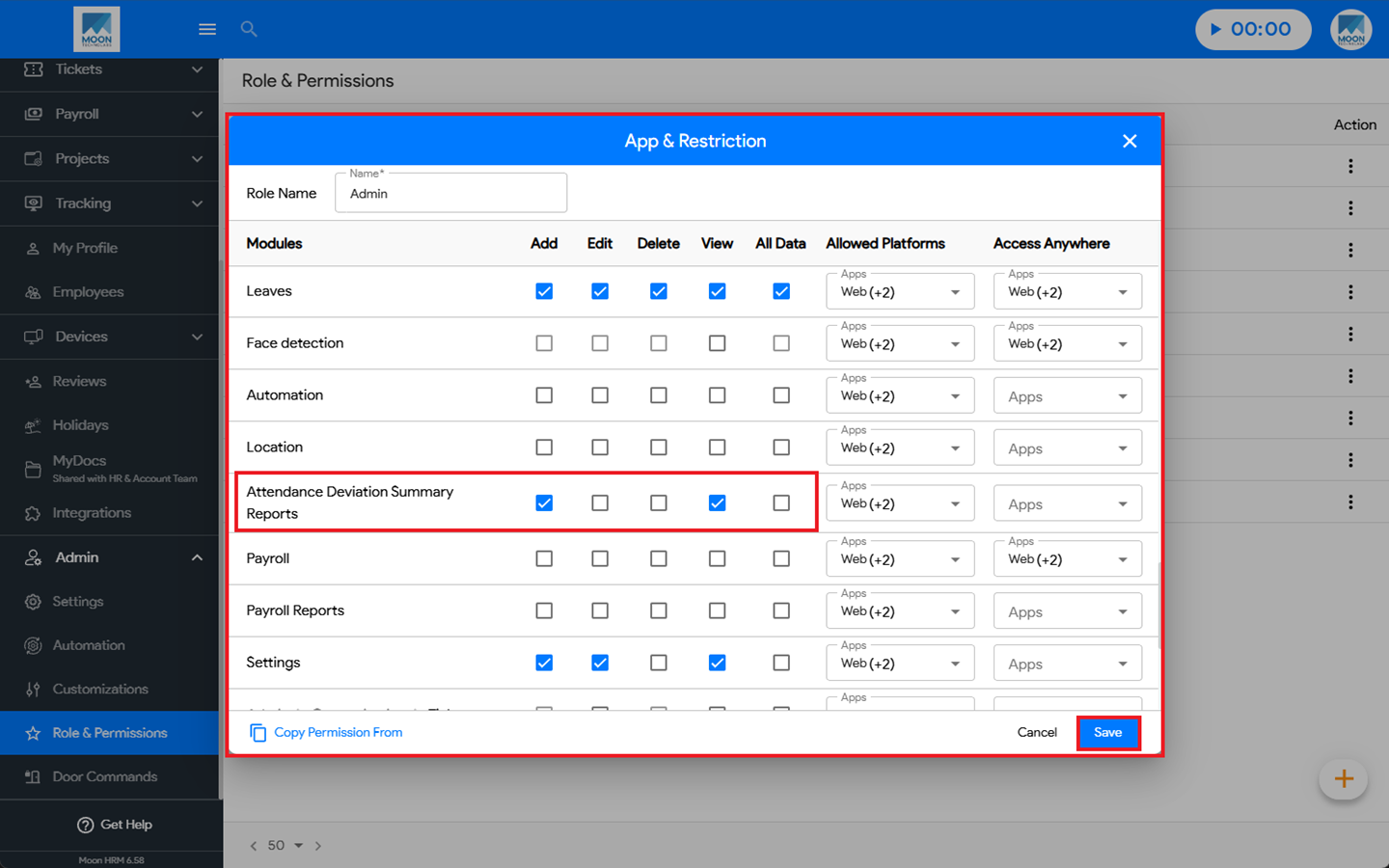Click the MyDocs folder icon

click(33, 470)
